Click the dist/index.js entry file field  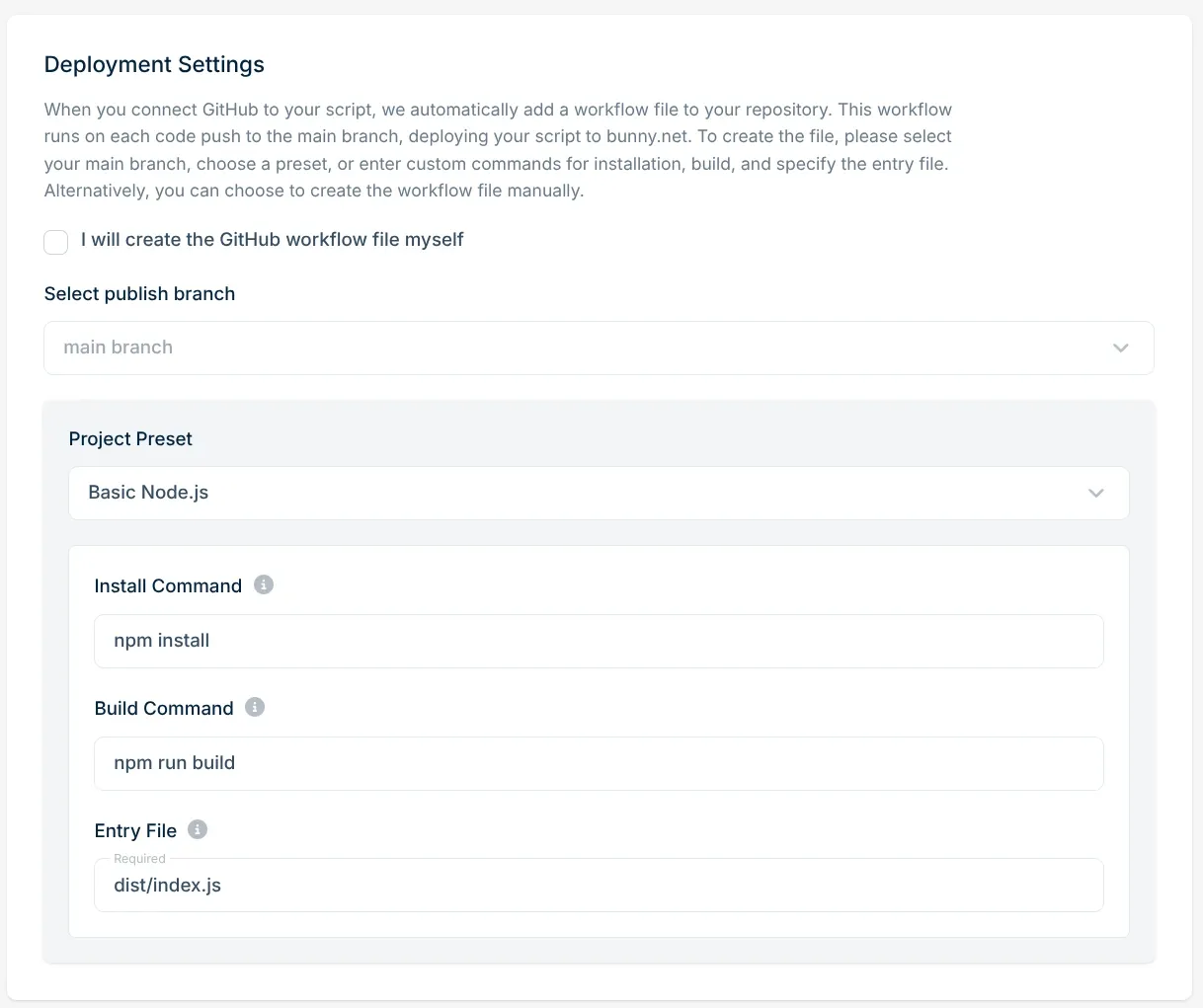pos(599,885)
